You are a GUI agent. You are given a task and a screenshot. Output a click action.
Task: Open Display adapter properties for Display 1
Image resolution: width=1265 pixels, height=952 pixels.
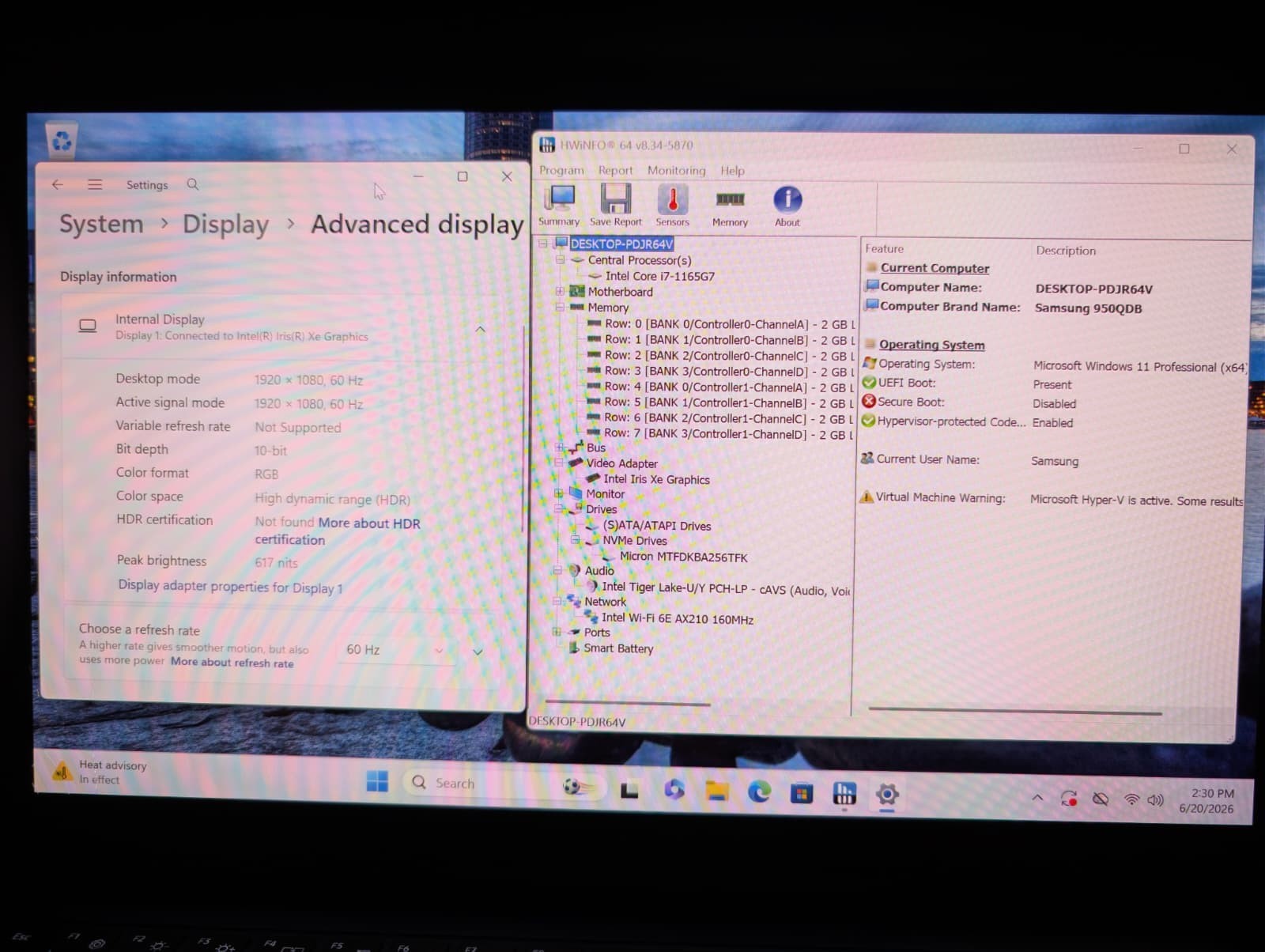[230, 586]
